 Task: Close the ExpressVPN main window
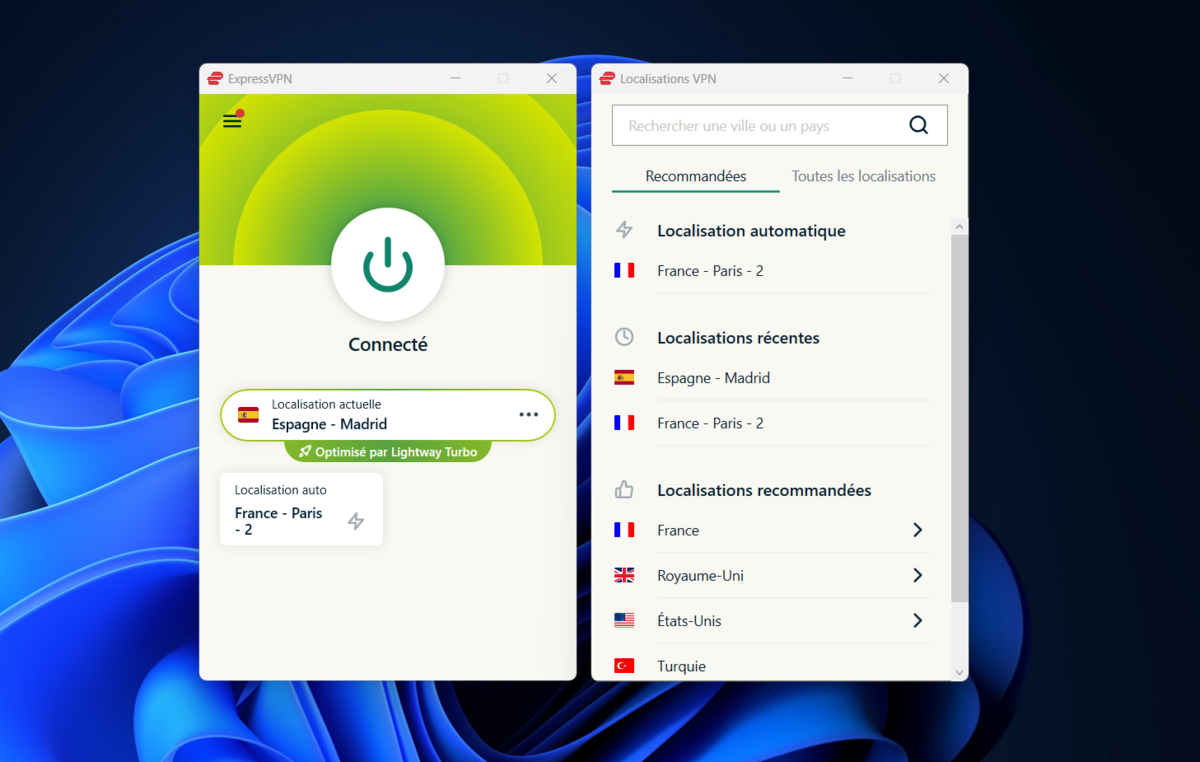552,78
